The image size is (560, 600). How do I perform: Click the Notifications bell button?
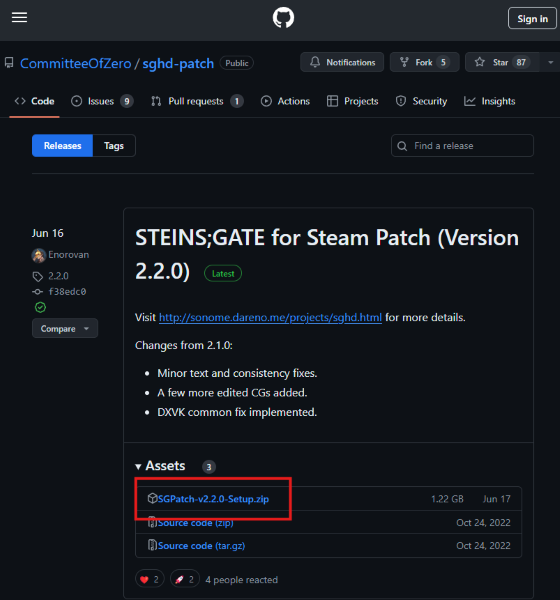click(x=342, y=62)
